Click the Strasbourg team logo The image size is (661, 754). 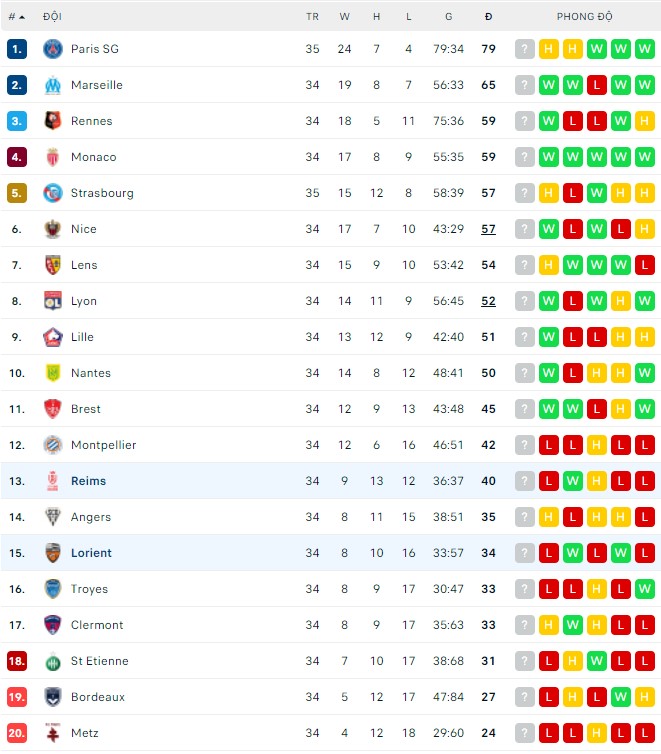pyautogui.click(x=53, y=193)
